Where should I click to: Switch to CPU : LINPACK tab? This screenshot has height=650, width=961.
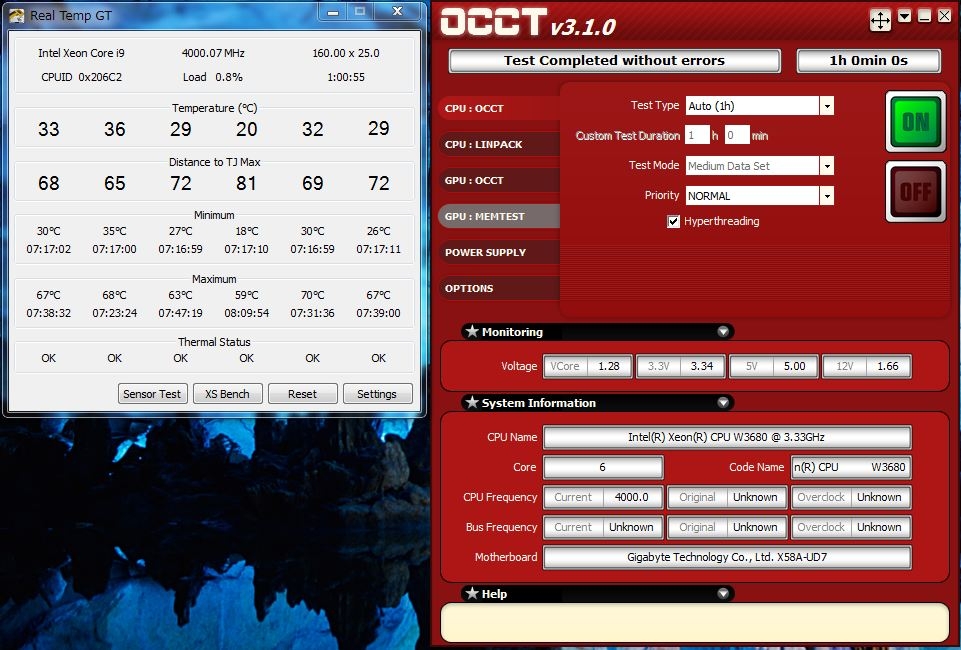(499, 145)
